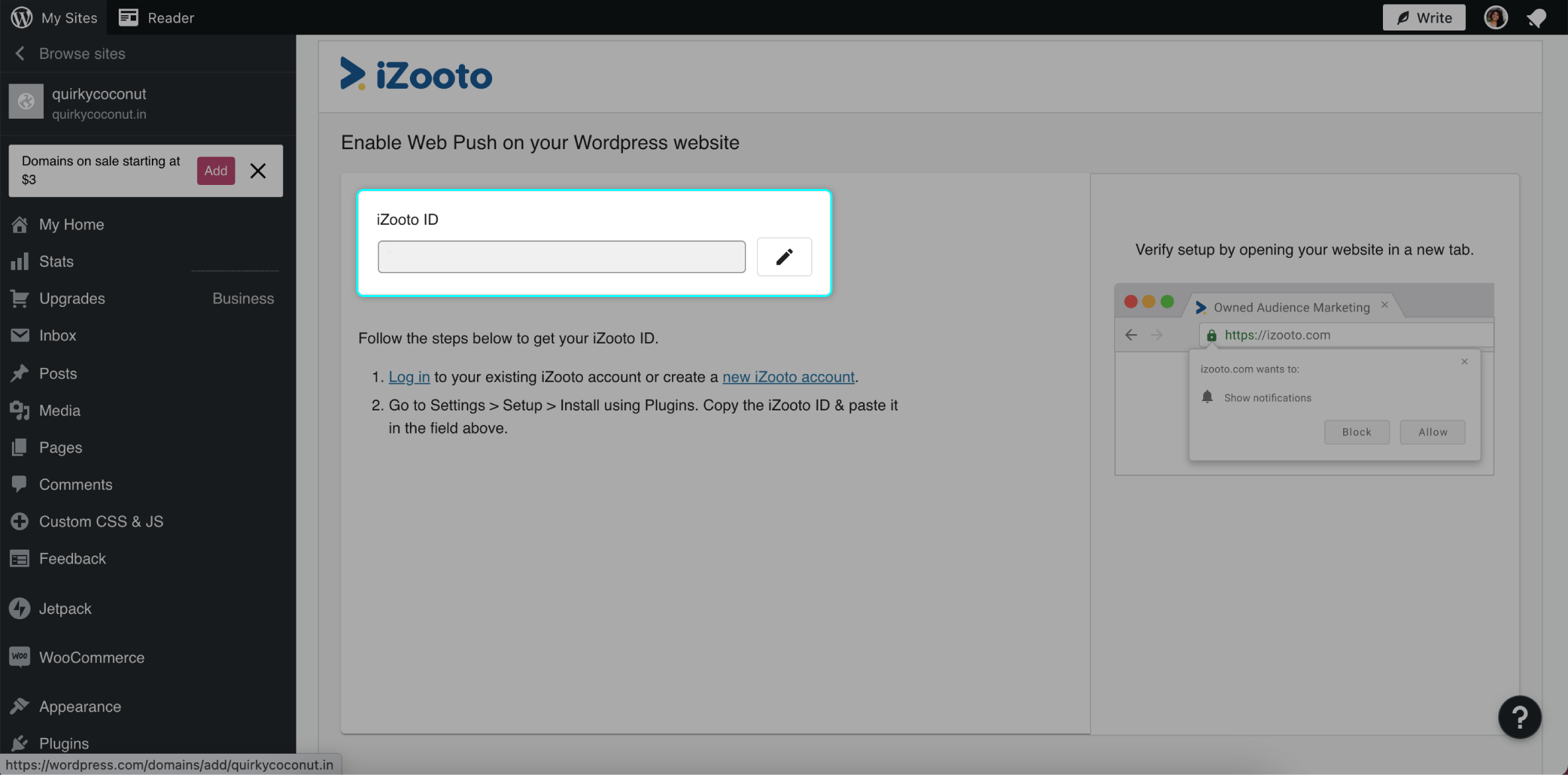Click the Add domain button
Image resolution: width=1568 pixels, height=775 pixels.
(216, 170)
